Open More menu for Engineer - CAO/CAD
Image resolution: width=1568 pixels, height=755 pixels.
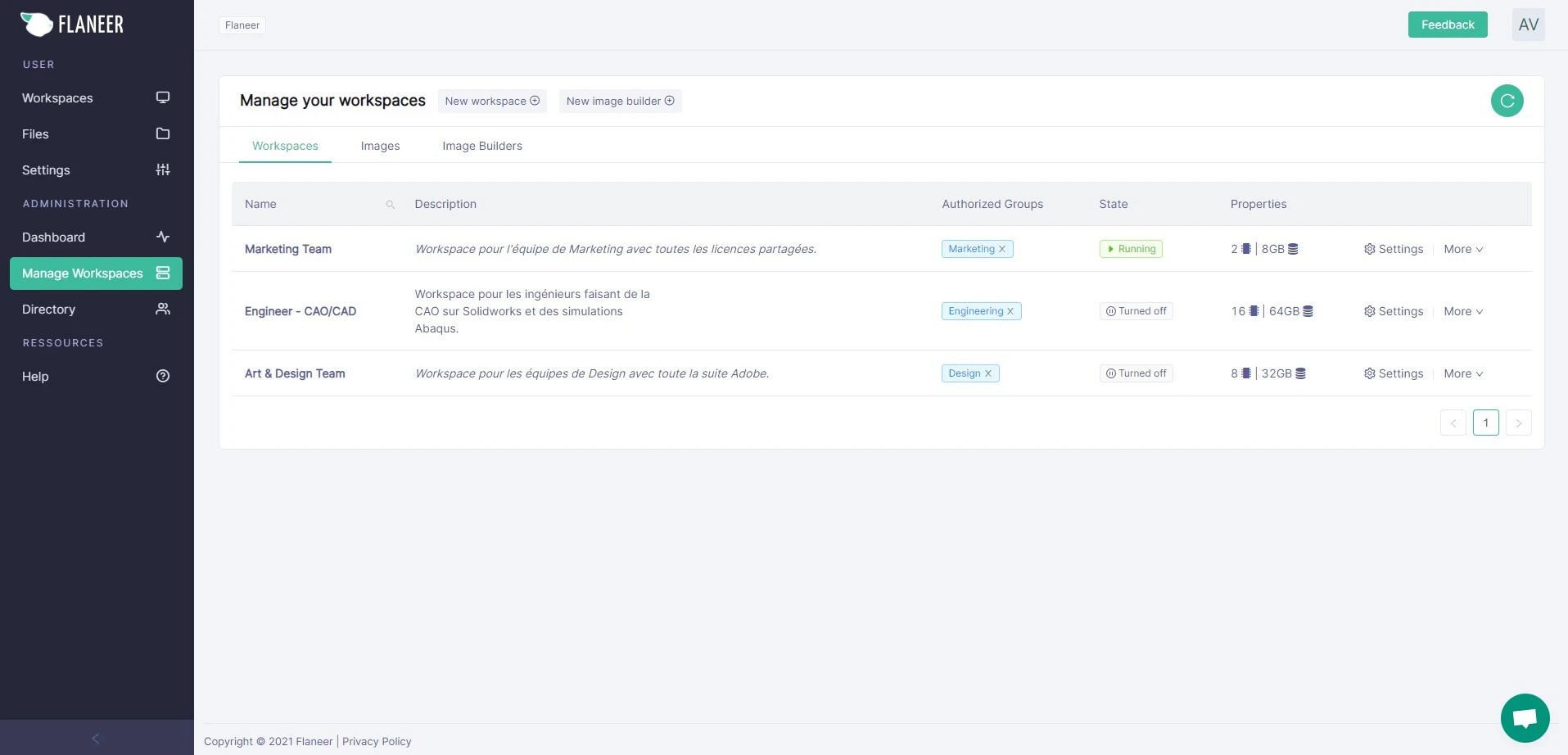(1462, 310)
